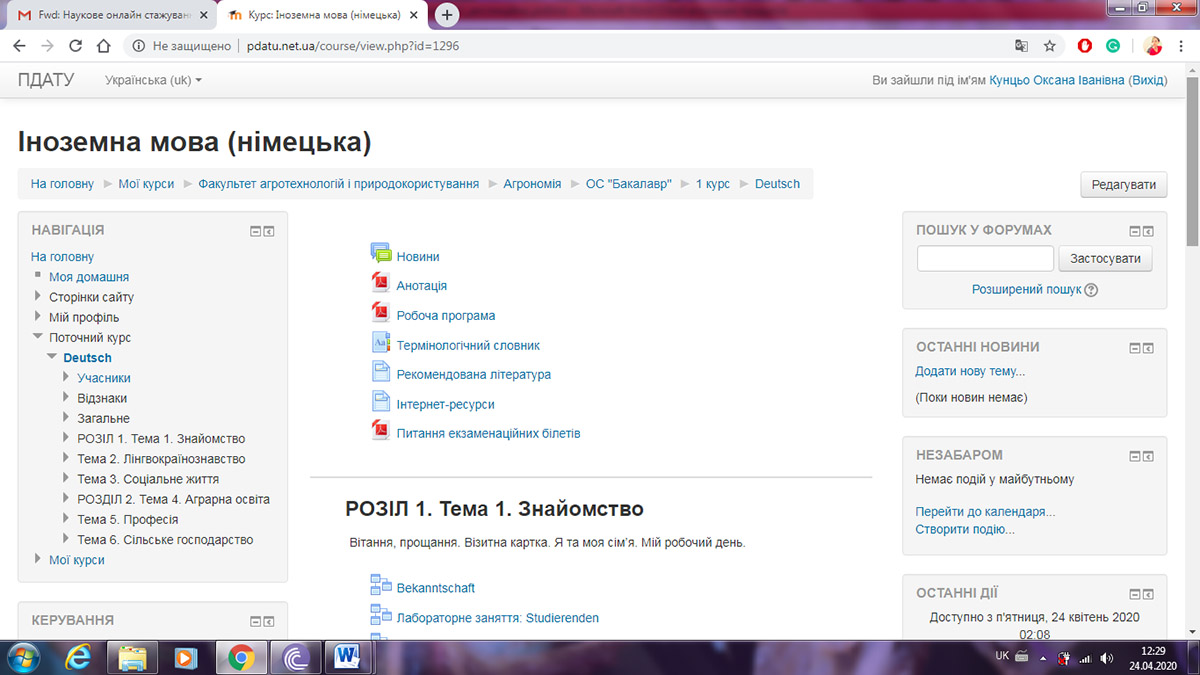Open the Анотація PDF icon
Image resolution: width=1200 pixels, height=675 pixels.
(380, 284)
